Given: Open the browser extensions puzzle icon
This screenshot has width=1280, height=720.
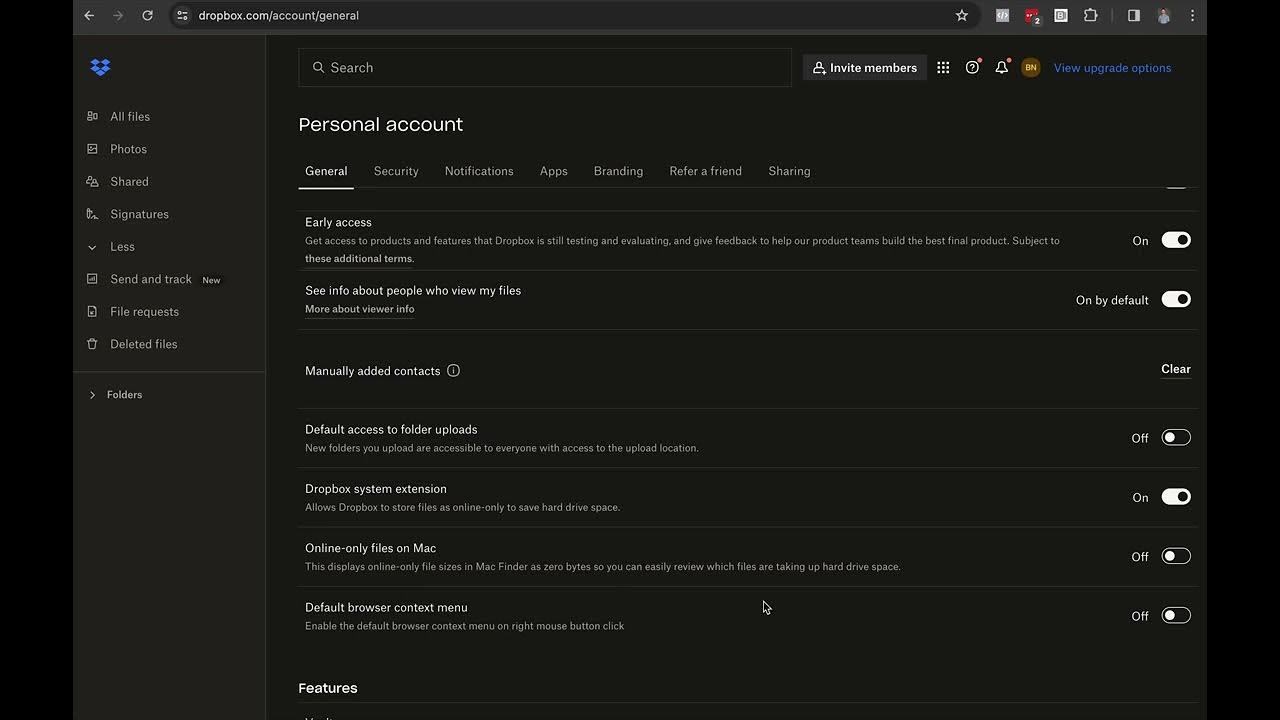Looking at the screenshot, I should (1091, 16).
